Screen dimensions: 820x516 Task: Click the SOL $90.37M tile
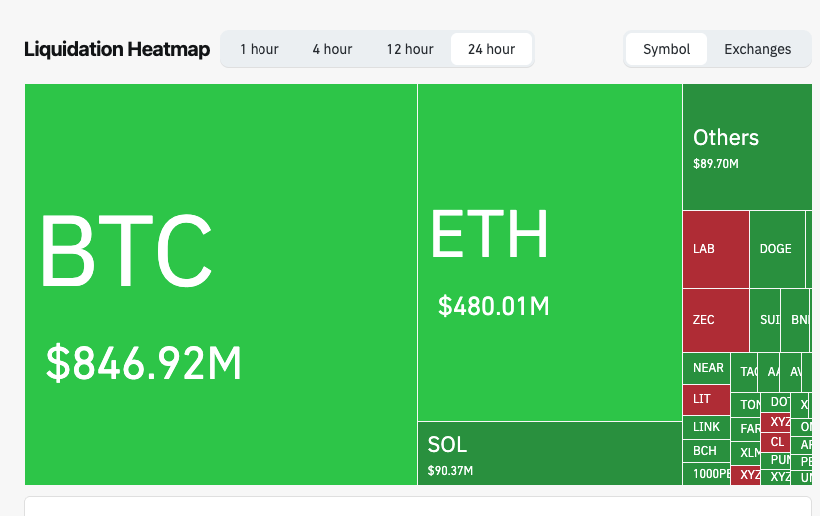(550, 453)
